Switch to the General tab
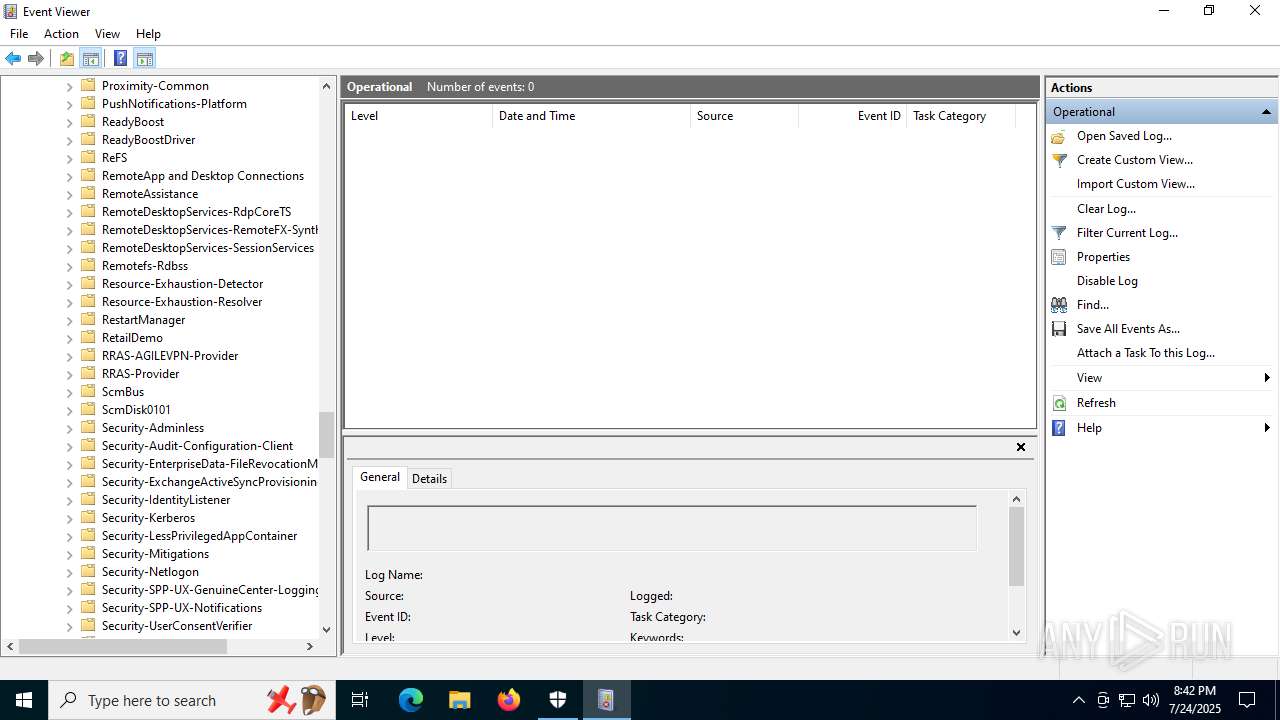The image size is (1280, 720). 380,477
